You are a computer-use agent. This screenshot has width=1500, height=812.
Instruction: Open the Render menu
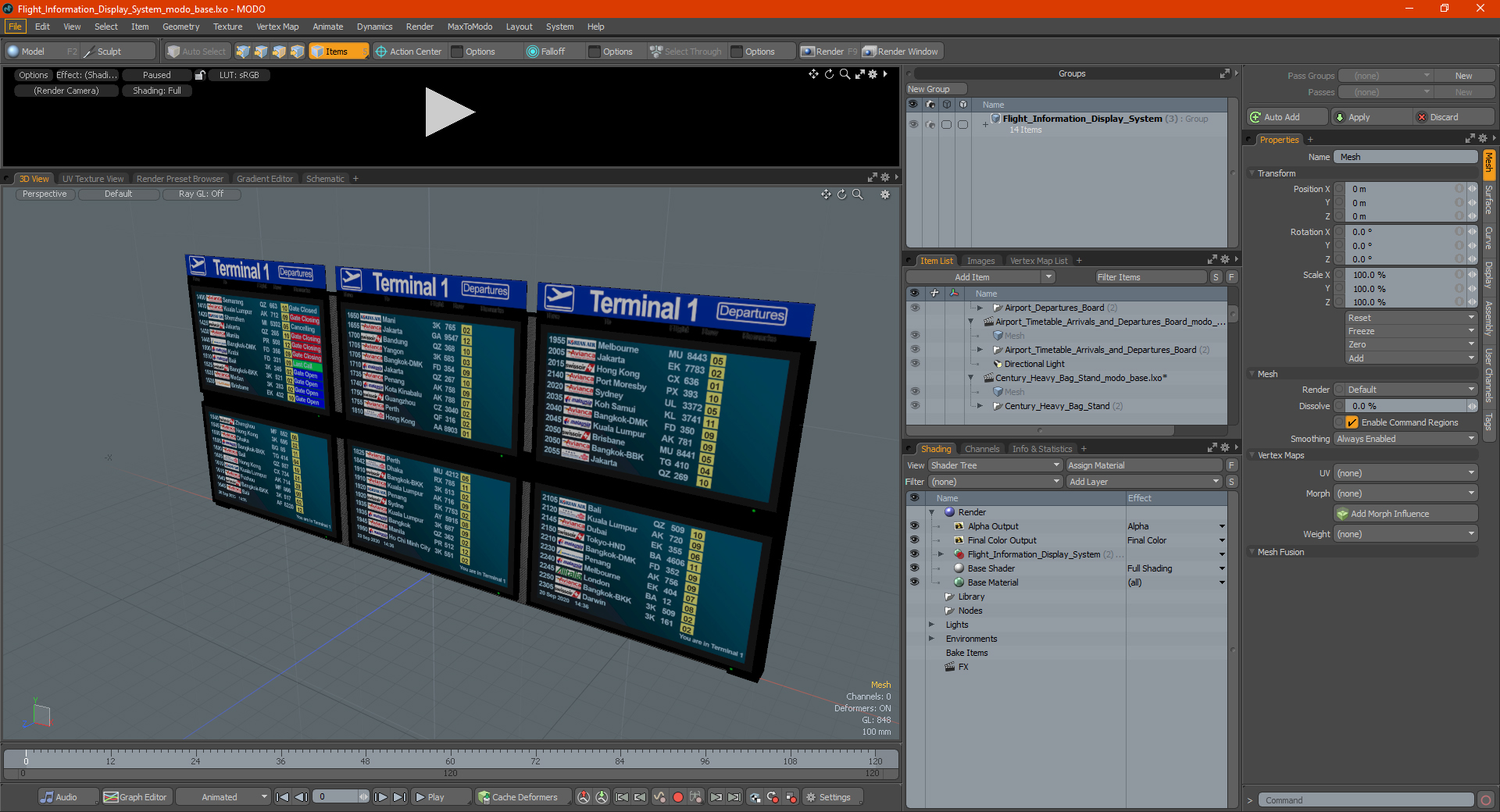click(x=420, y=27)
